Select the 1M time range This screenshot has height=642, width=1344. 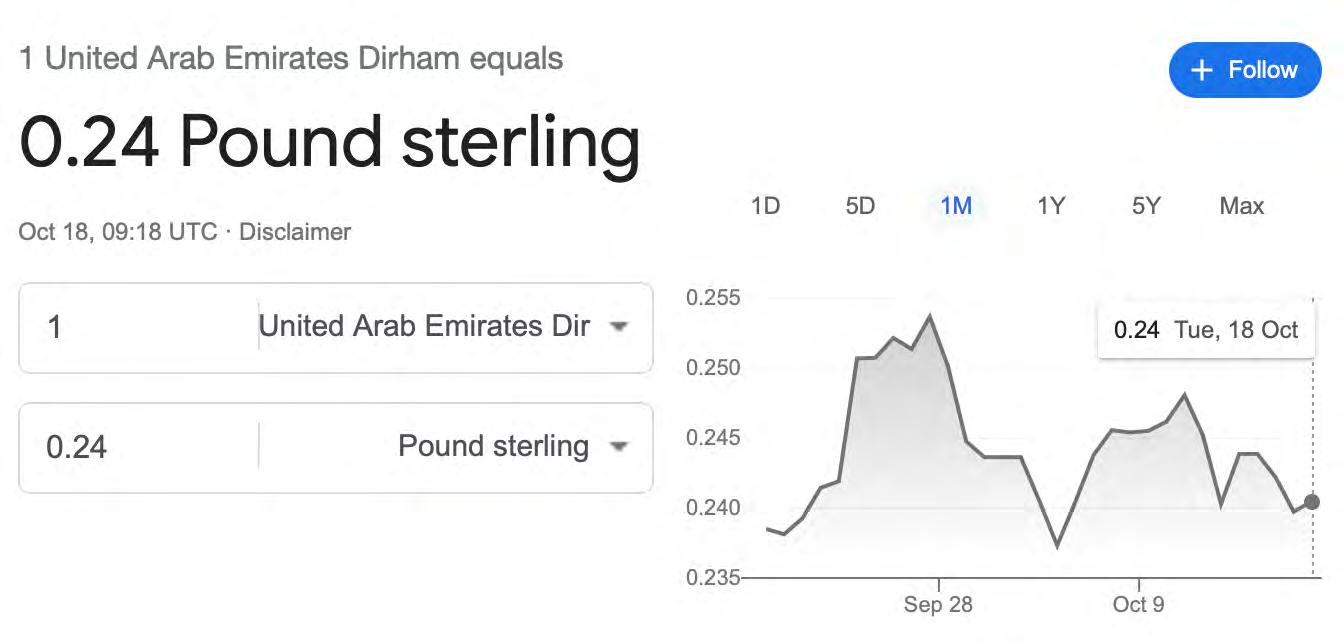click(956, 206)
